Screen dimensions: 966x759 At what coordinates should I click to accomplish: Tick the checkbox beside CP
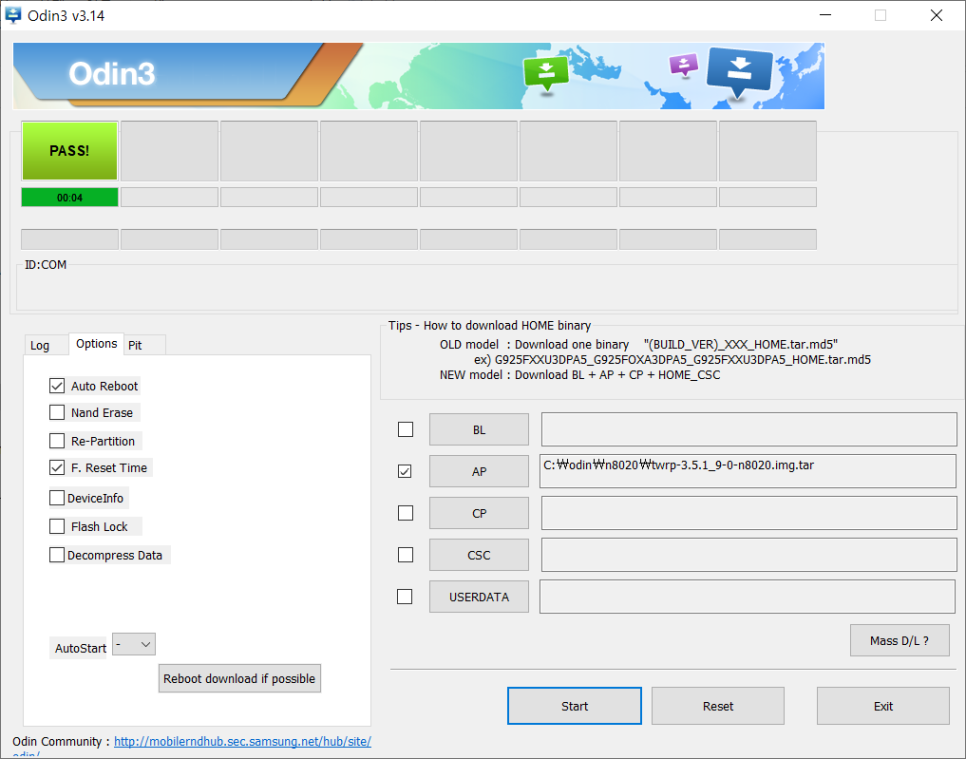point(405,513)
